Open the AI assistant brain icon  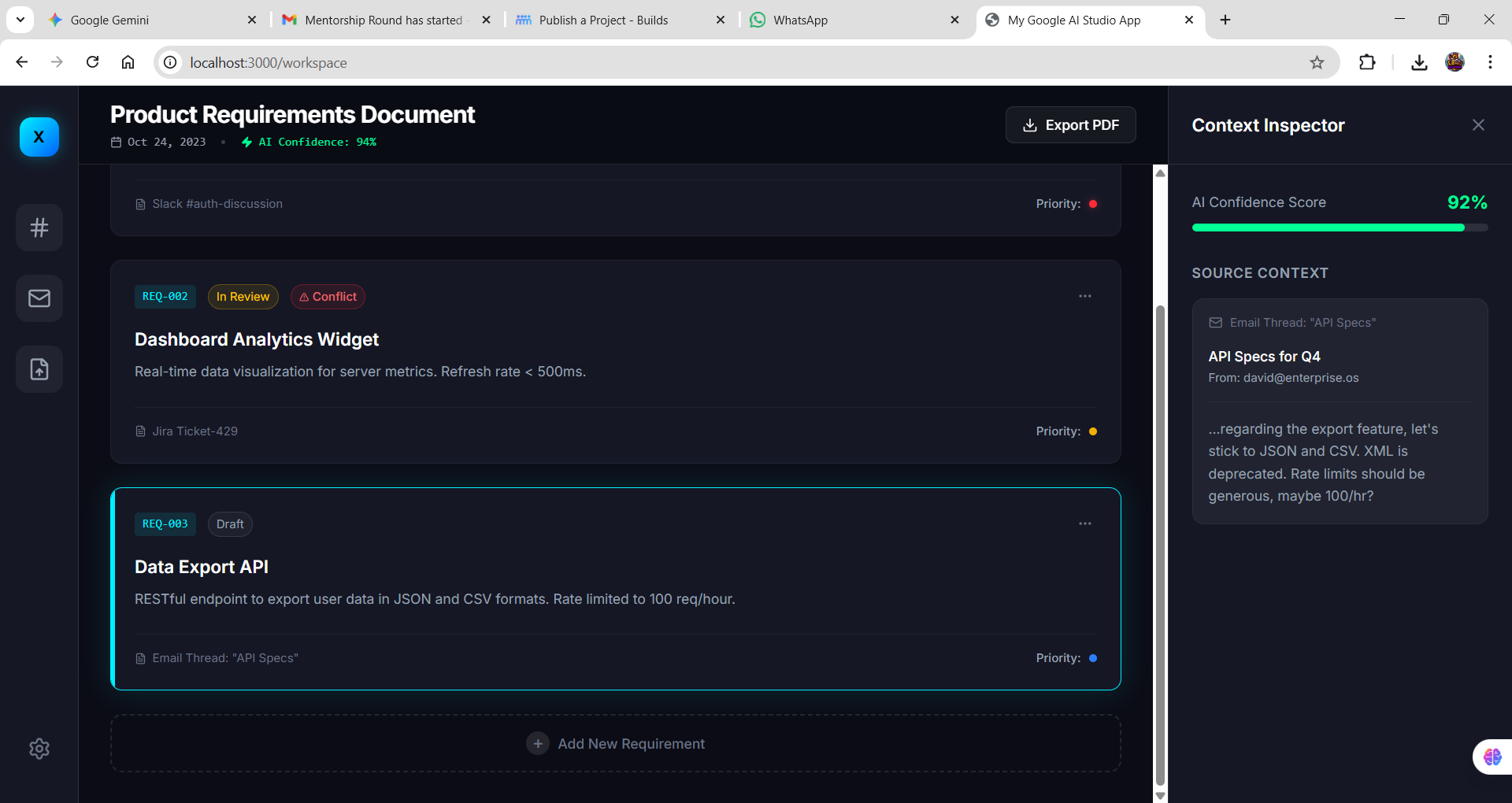click(1491, 757)
